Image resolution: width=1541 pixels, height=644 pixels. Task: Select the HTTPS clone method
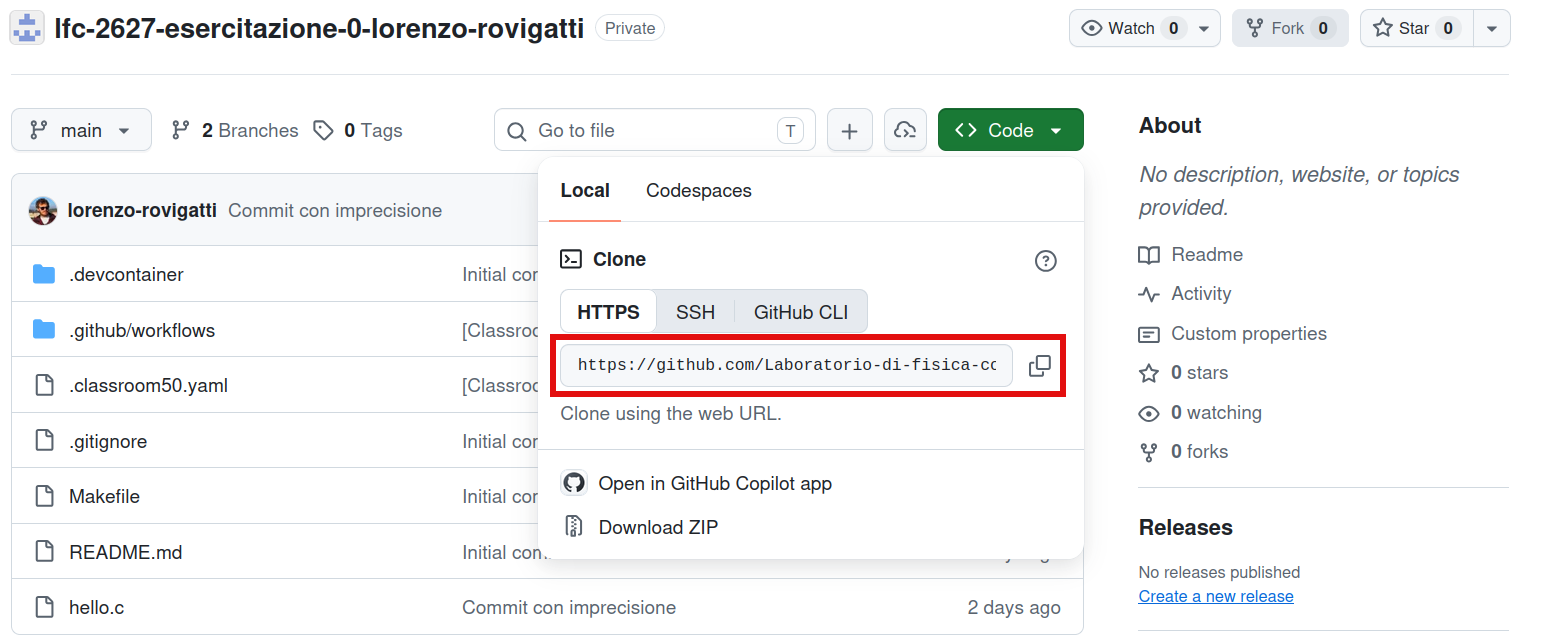(608, 312)
